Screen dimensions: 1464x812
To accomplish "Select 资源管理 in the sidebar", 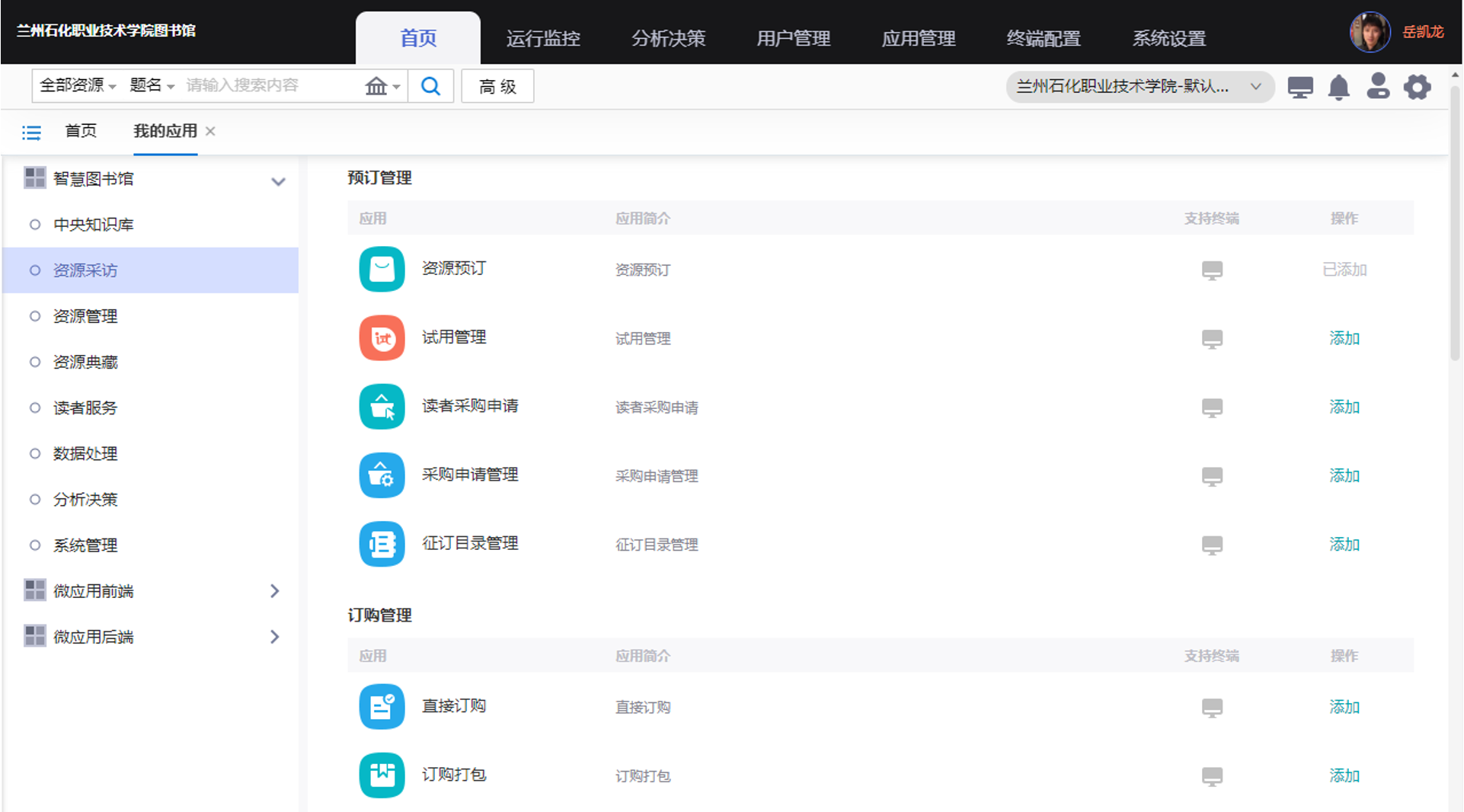I will point(85,316).
